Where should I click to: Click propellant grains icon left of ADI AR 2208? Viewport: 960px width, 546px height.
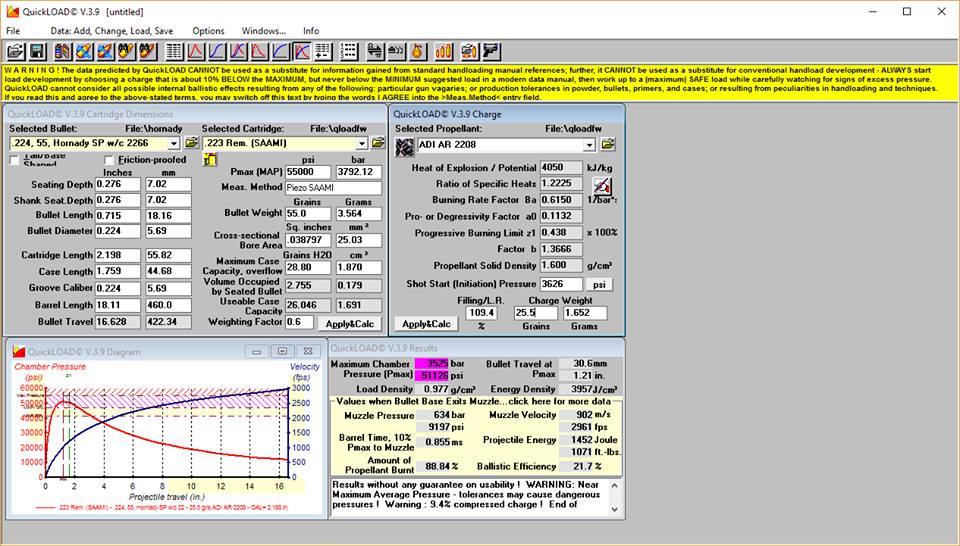(405, 147)
